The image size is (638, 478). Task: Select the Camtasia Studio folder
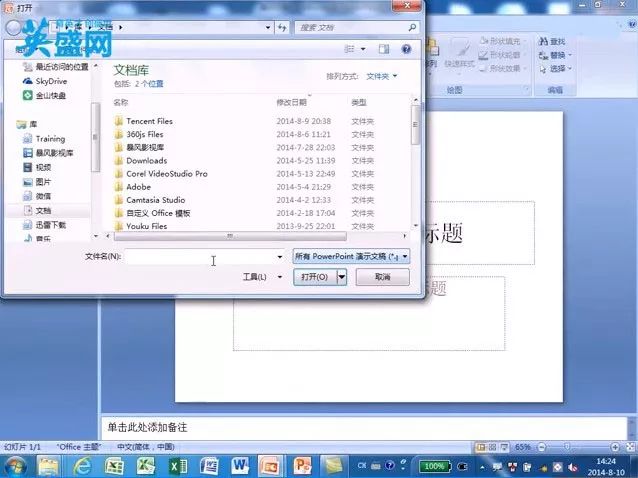pos(155,200)
